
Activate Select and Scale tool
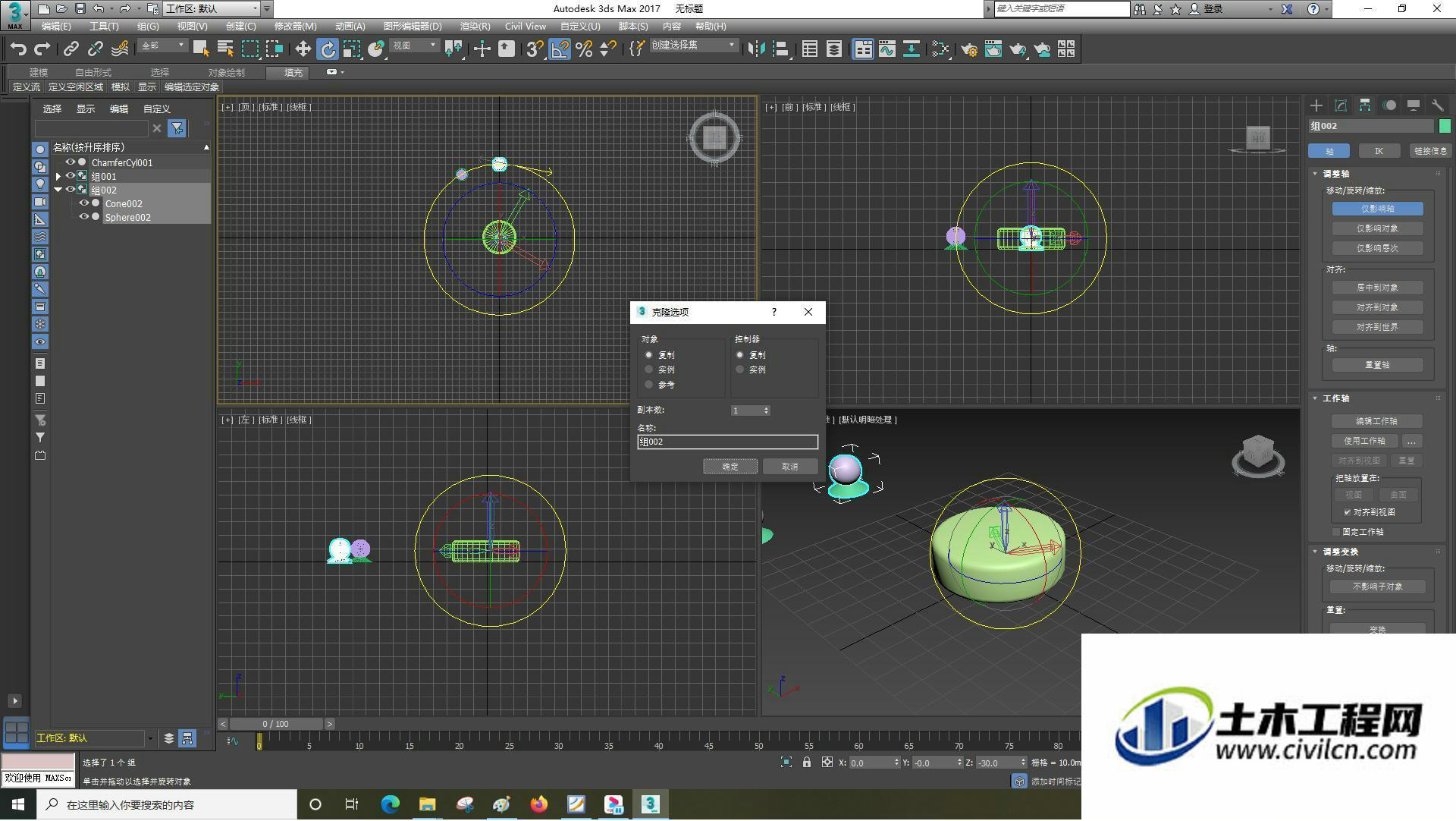(351, 49)
